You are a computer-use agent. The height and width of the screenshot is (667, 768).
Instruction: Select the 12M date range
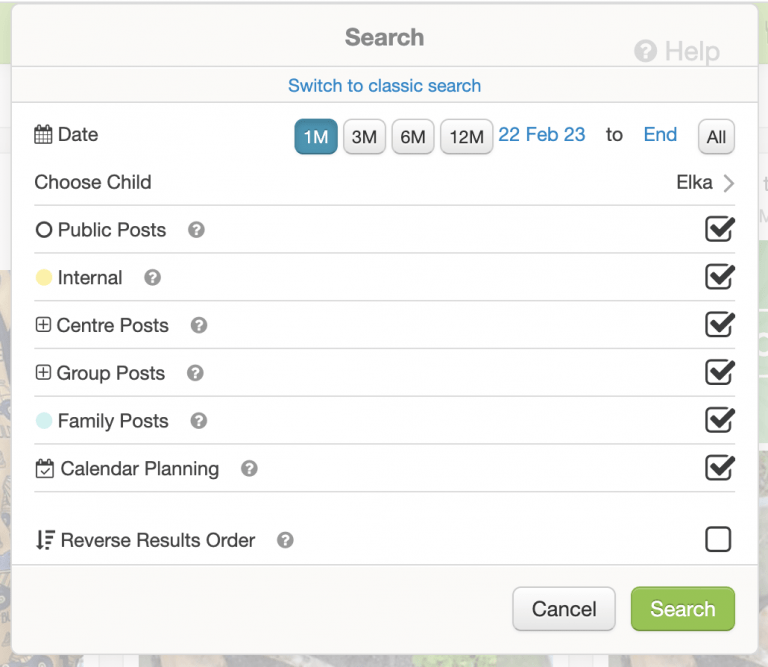[466, 137]
